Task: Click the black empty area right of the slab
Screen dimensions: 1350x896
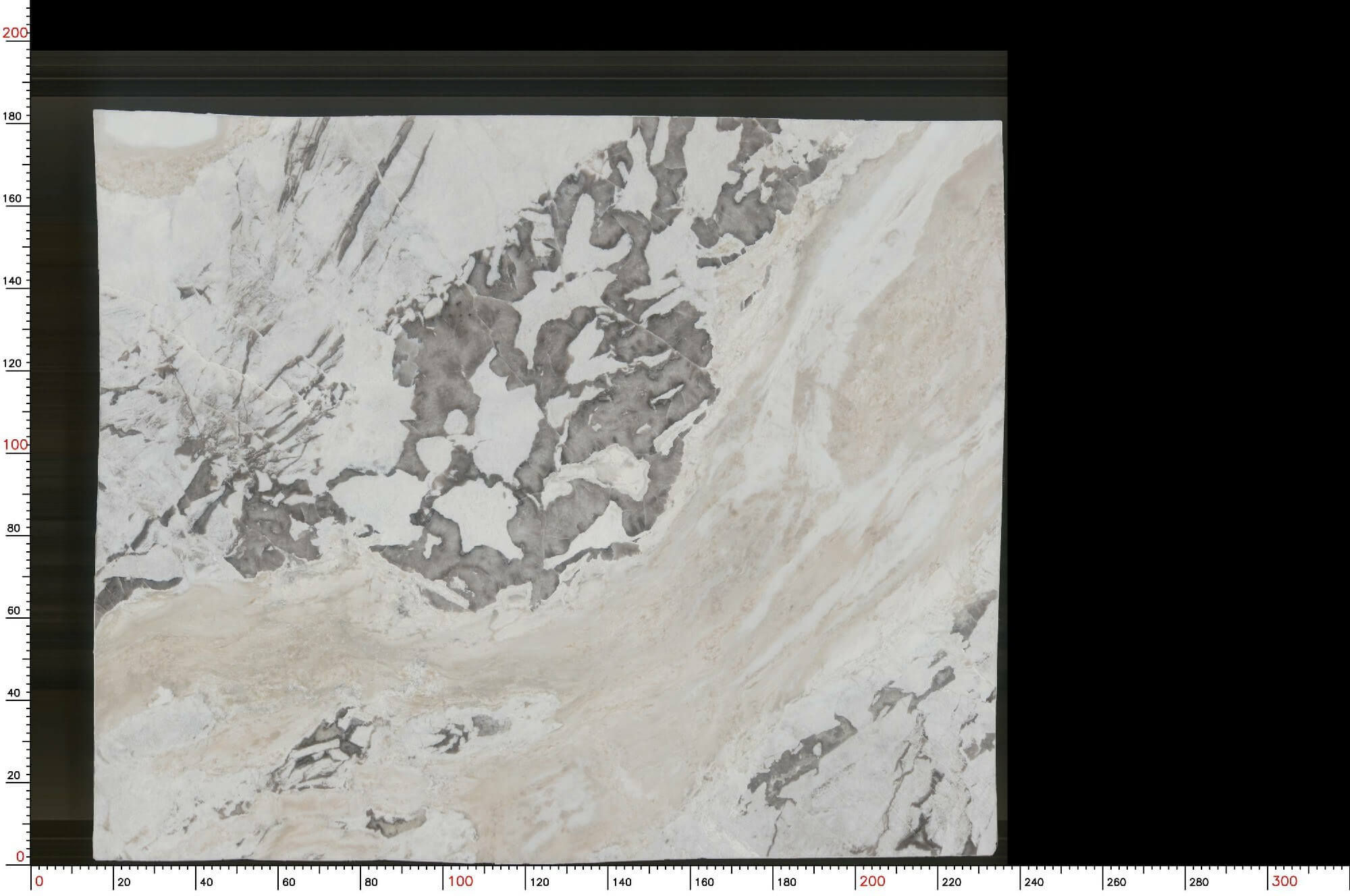Action: 1178,432
